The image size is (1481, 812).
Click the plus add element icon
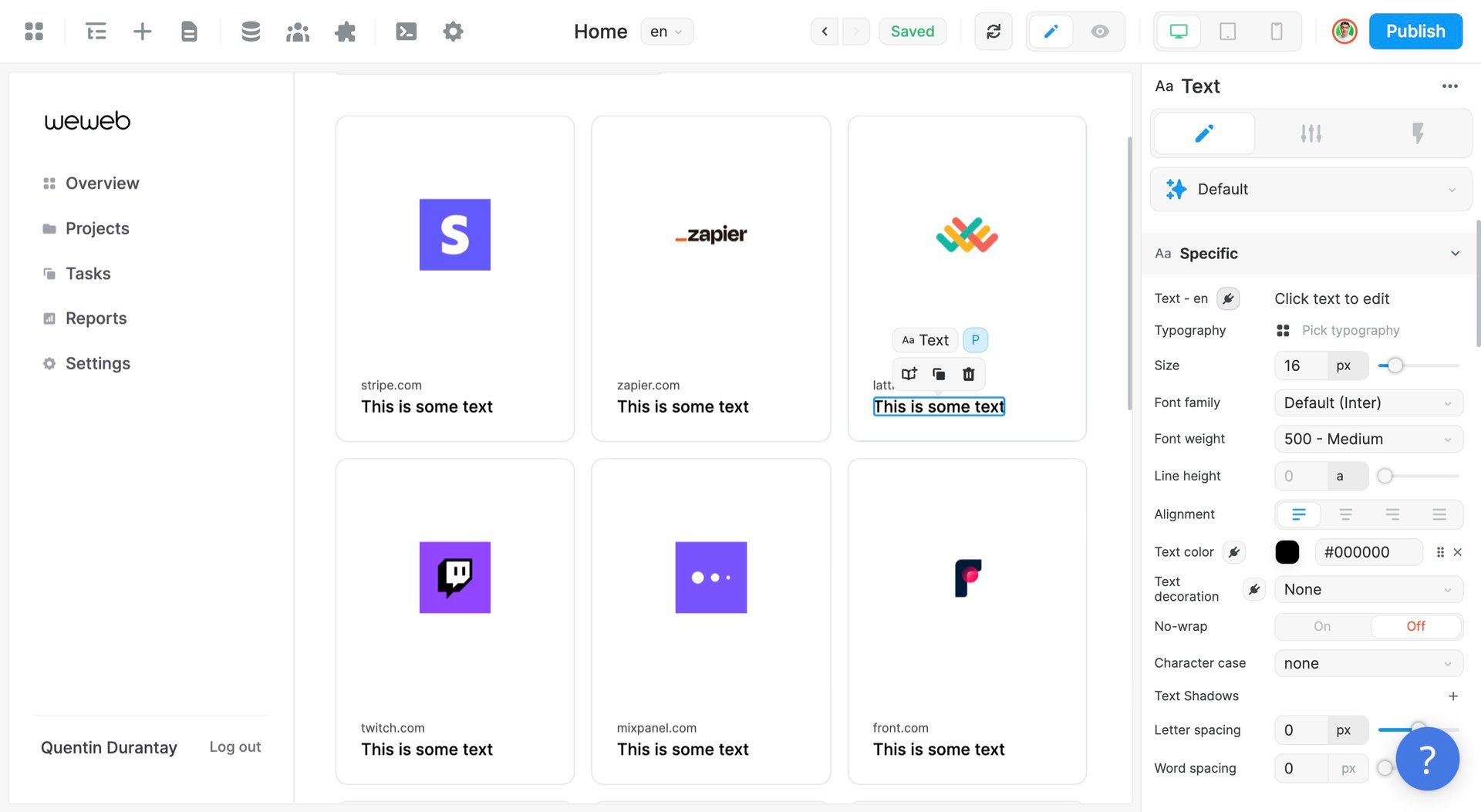pyautogui.click(x=143, y=32)
